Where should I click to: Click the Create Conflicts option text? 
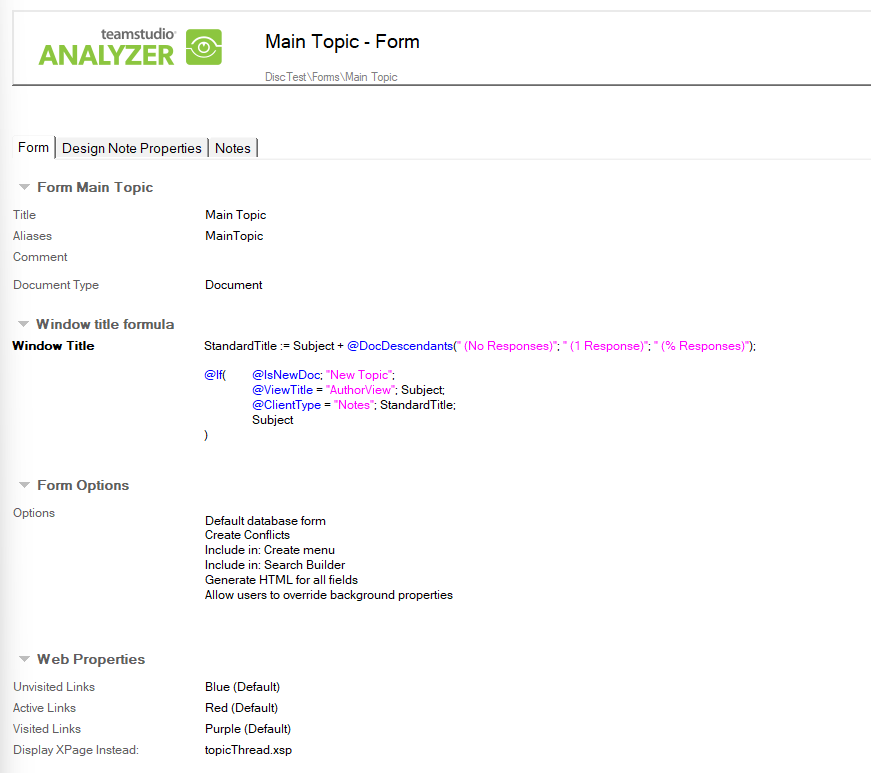pyautogui.click(x=247, y=535)
